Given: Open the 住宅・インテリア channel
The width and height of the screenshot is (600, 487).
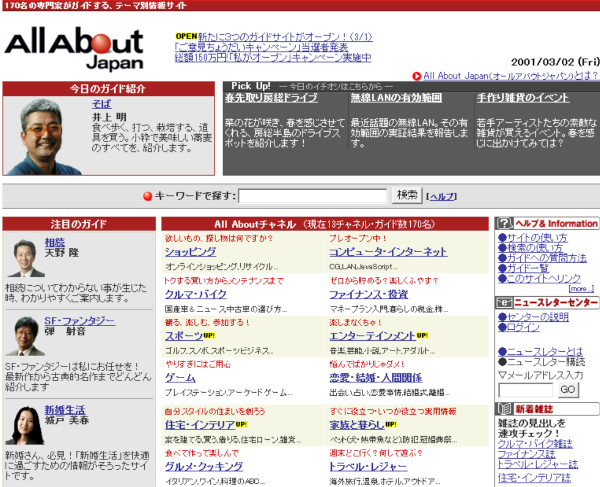Looking at the screenshot, I should (x=200, y=425).
